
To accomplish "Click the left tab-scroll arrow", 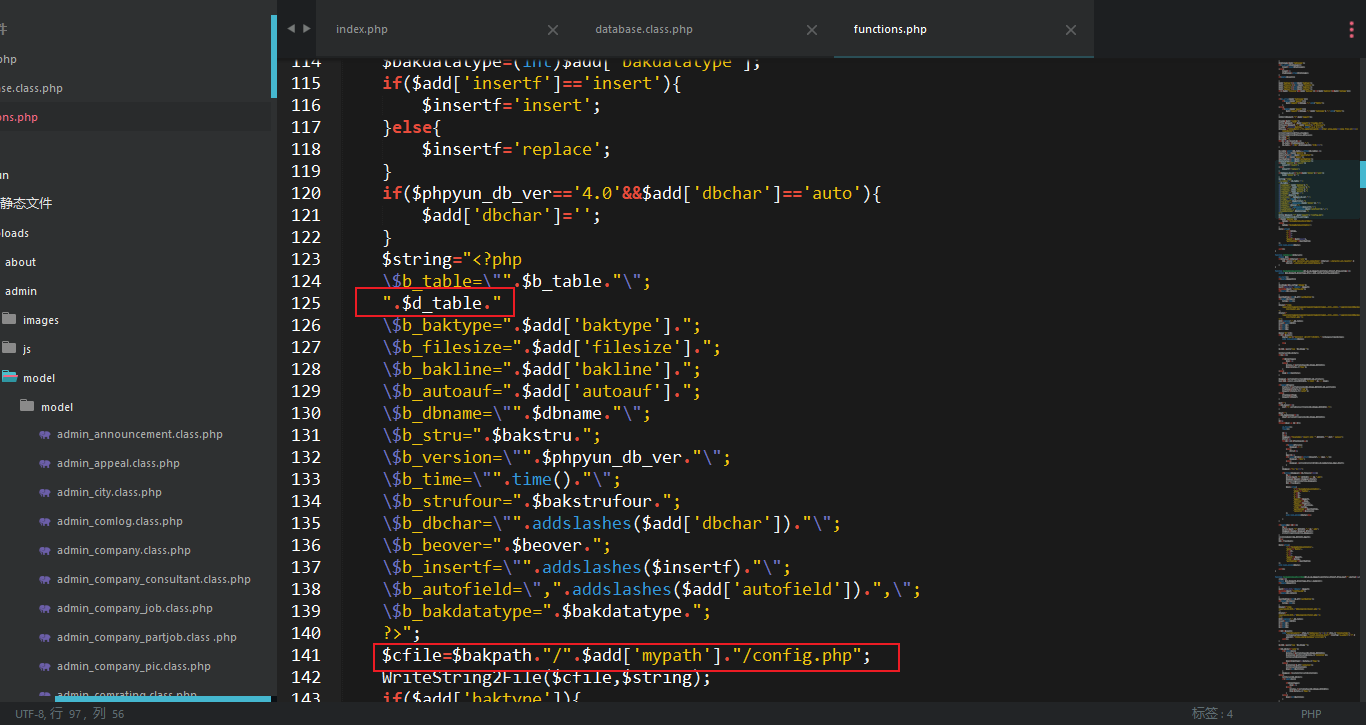I will click(x=291, y=29).
